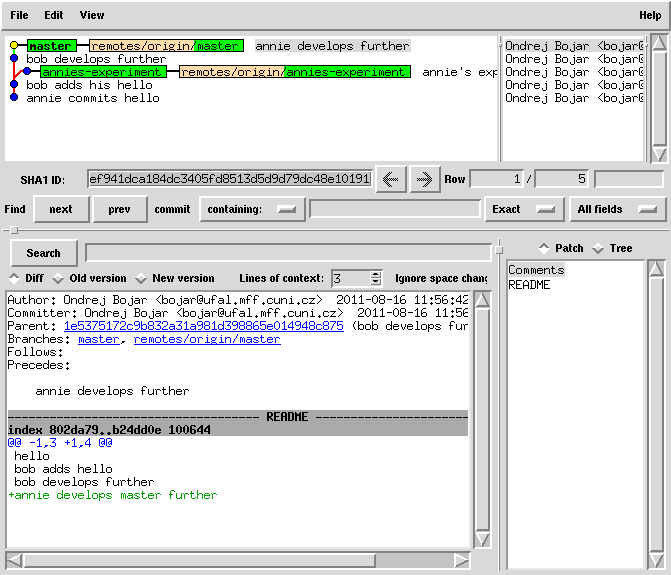The width and height of the screenshot is (671, 575).
Task: Click down arrow of commit list scrollbar
Action: pos(658,154)
